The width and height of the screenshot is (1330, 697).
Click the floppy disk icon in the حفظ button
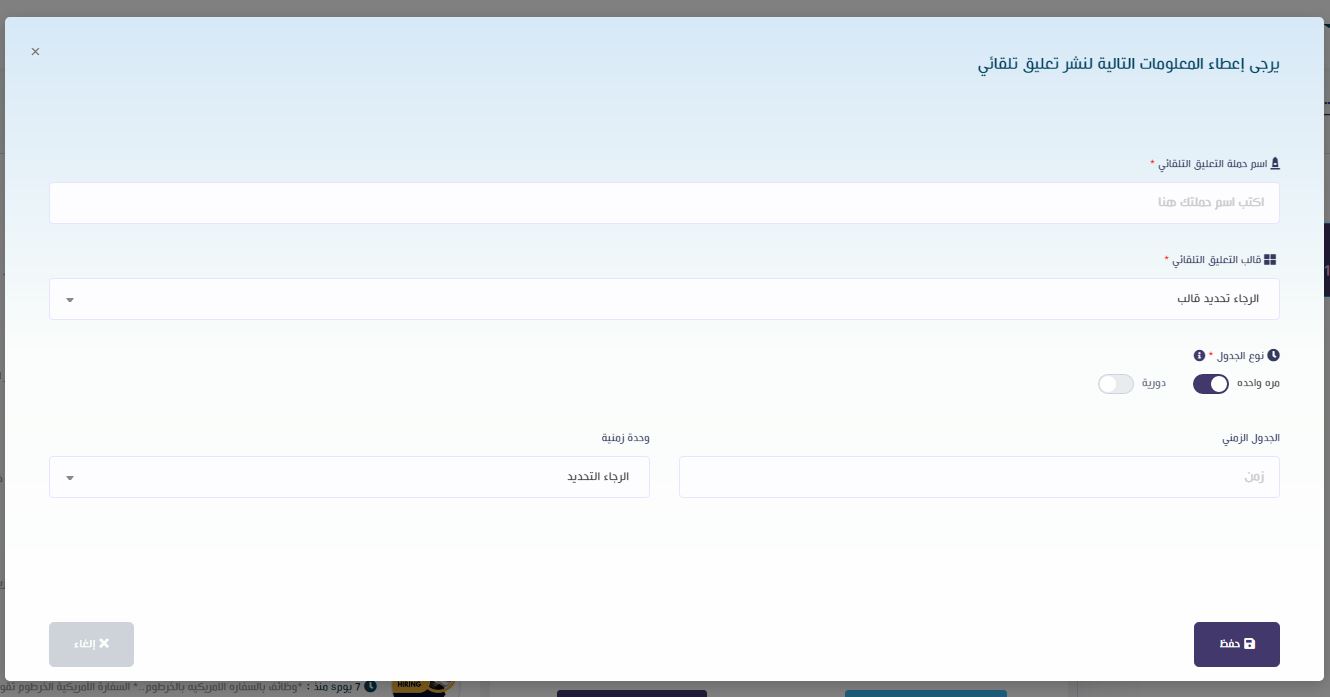1250,644
